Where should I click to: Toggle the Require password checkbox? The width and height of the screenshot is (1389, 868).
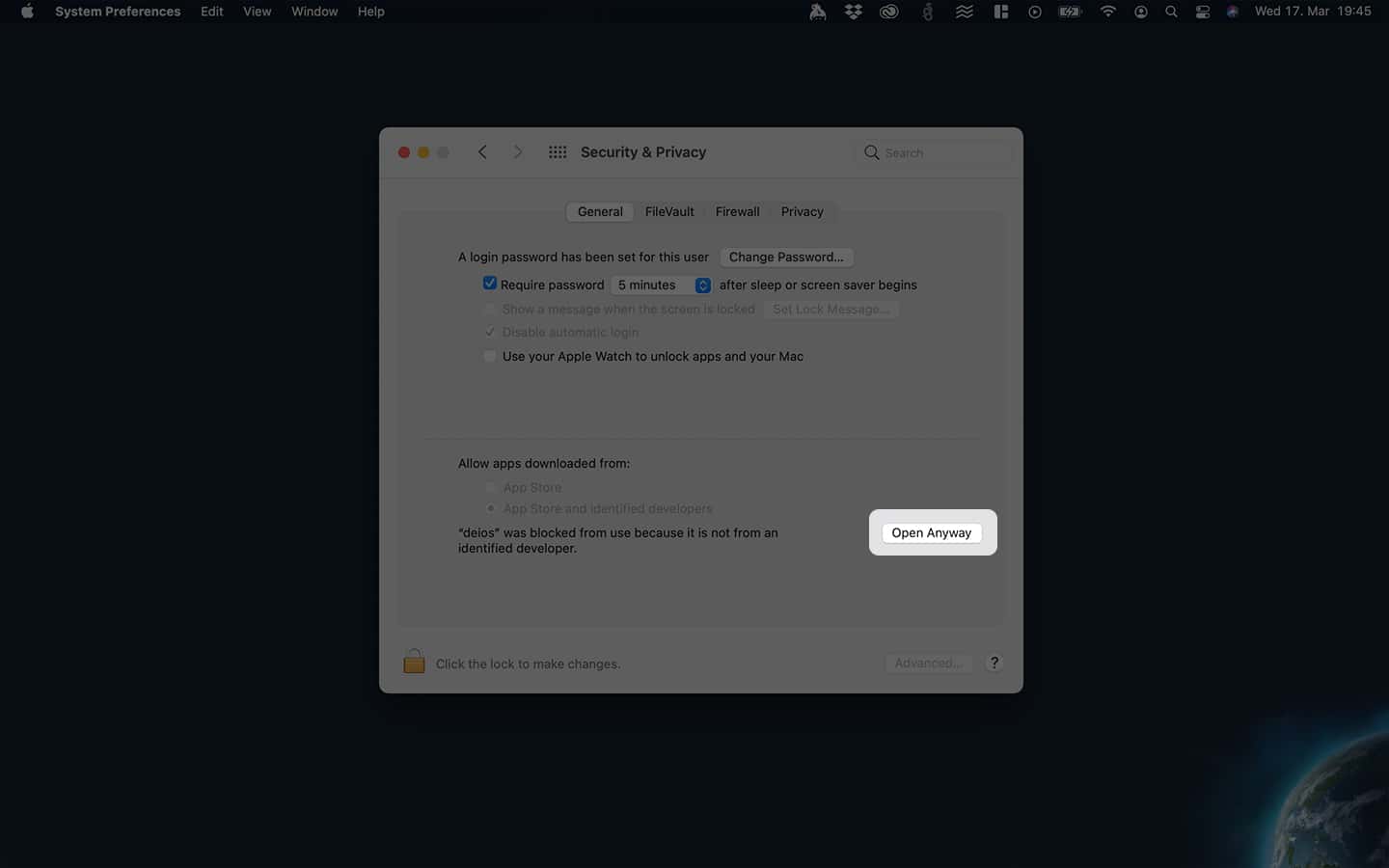490,284
